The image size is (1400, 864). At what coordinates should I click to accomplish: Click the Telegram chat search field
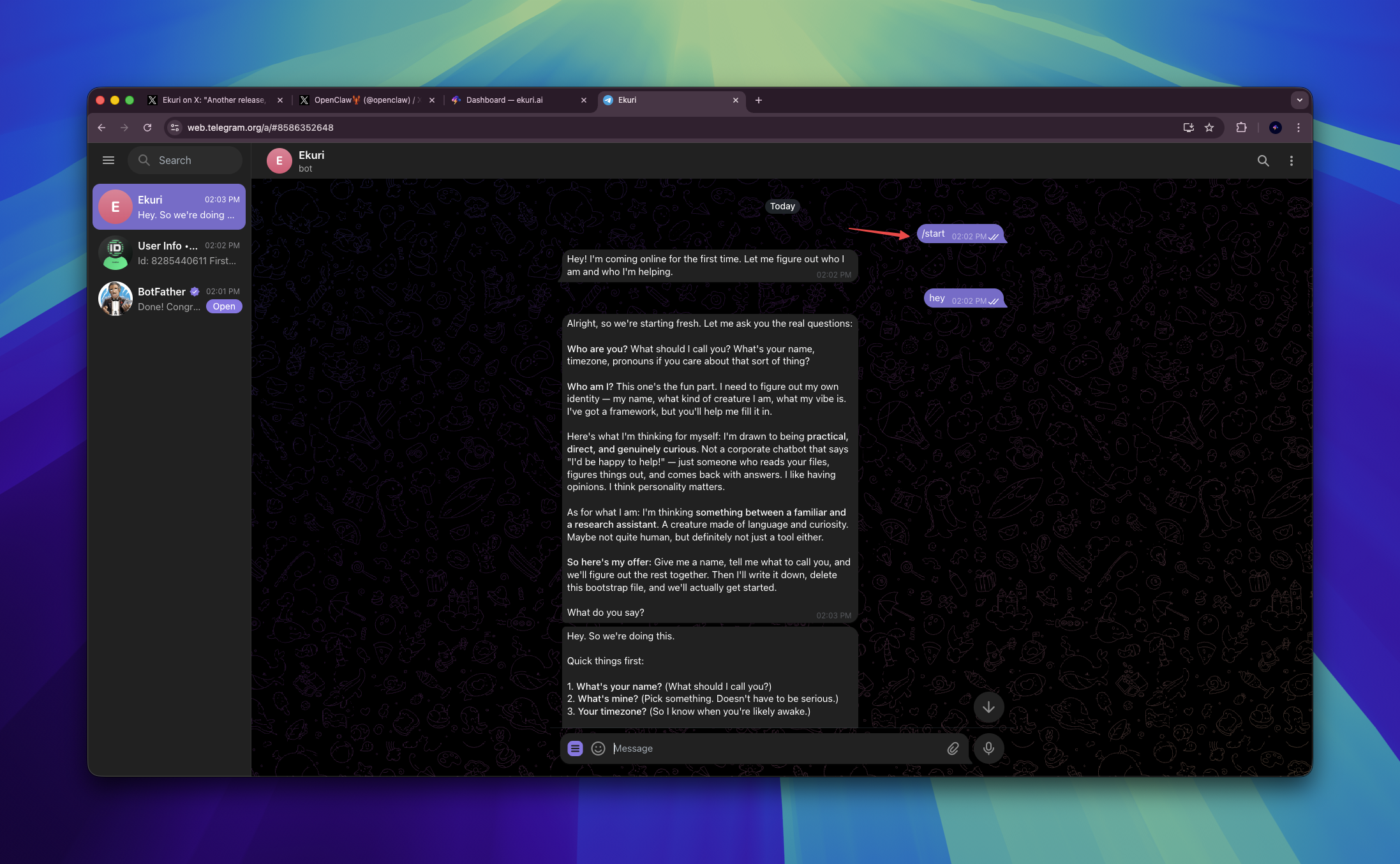[185, 160]
